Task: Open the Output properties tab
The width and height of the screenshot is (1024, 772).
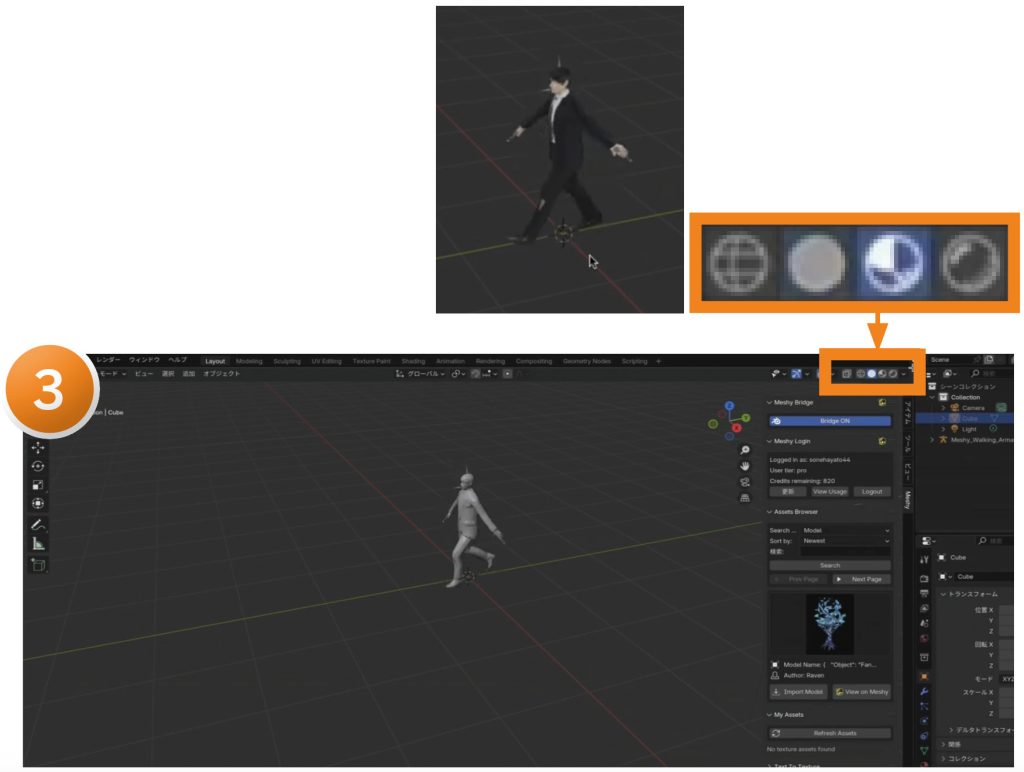Action: [924, 594]
